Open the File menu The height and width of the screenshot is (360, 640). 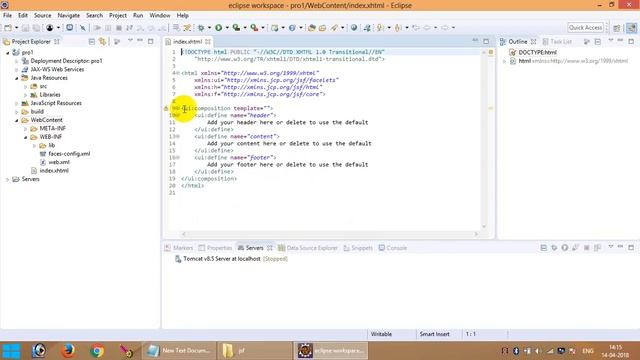[x=7, y=15]
